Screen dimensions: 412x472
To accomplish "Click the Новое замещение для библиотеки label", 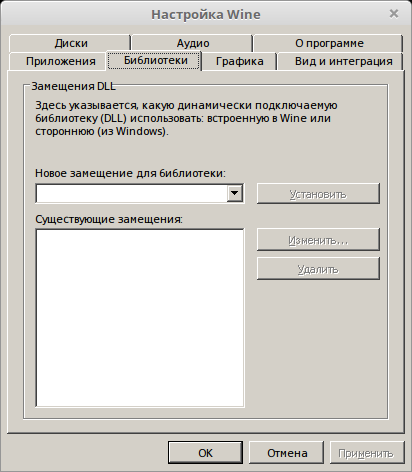I will coord(130,173).
